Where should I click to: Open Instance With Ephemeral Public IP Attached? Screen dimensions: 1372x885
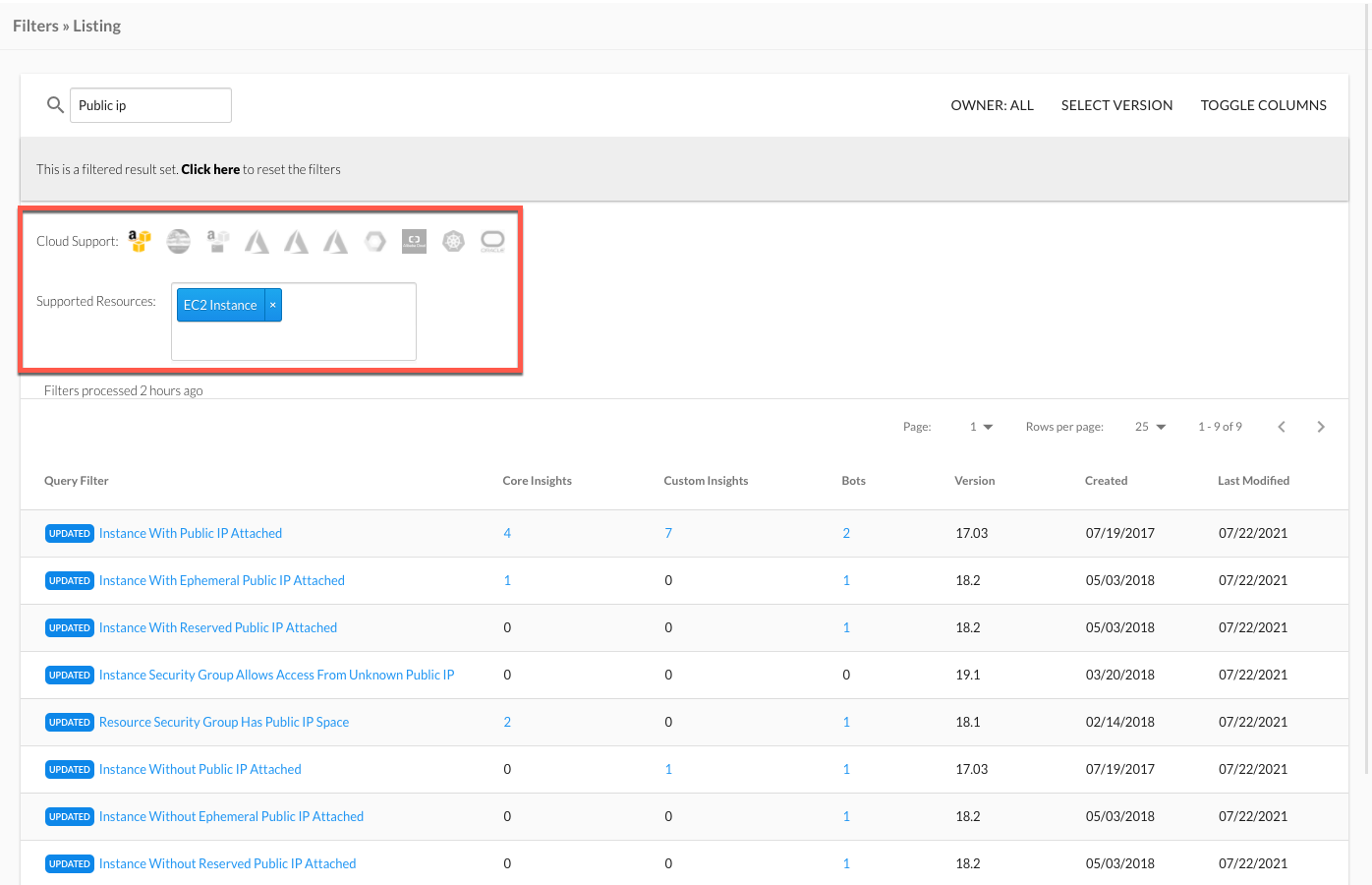click(x=222, y=580)
